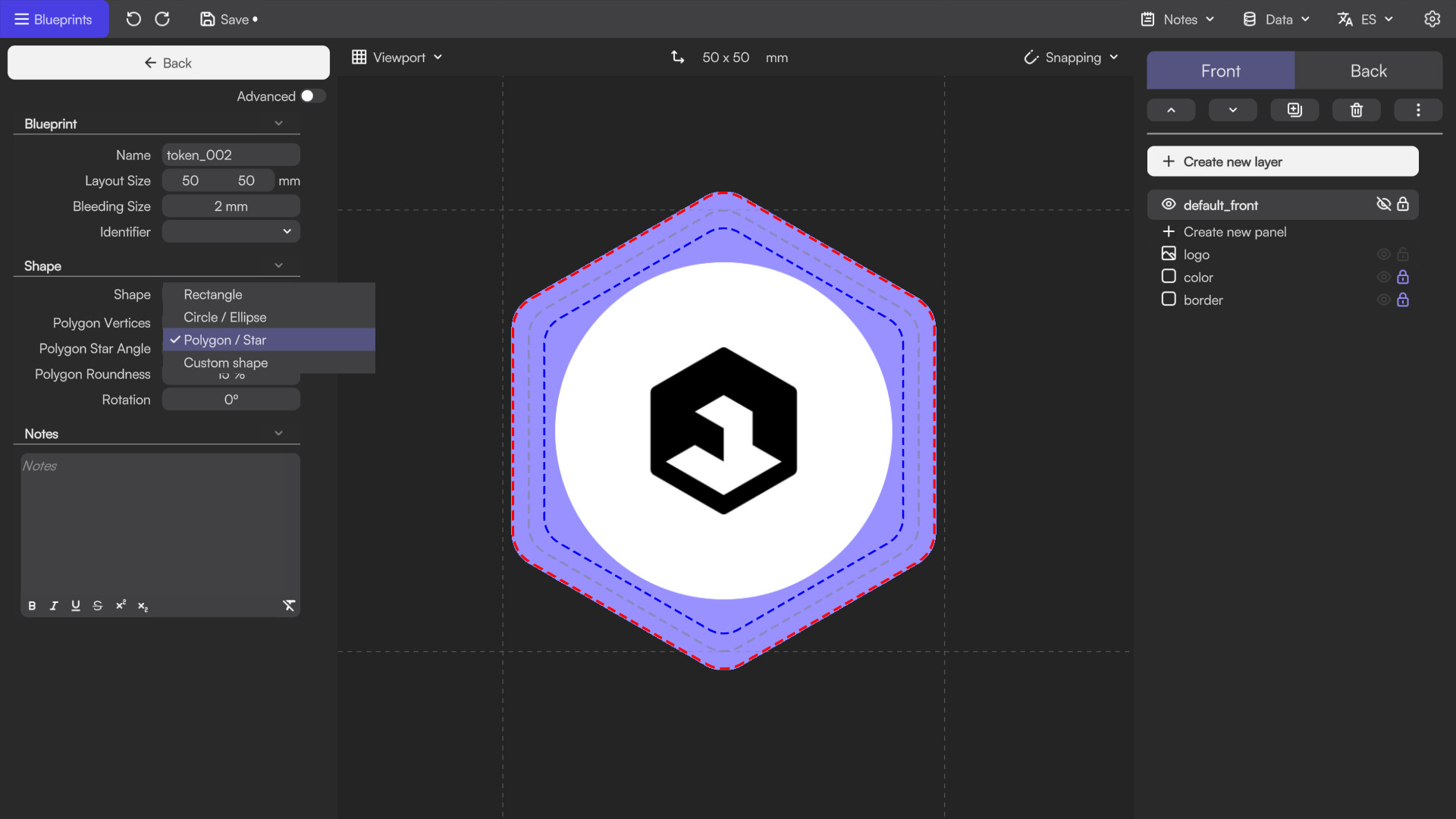
Task: Delete layer using trash icon
Action: pos(1356,110)
